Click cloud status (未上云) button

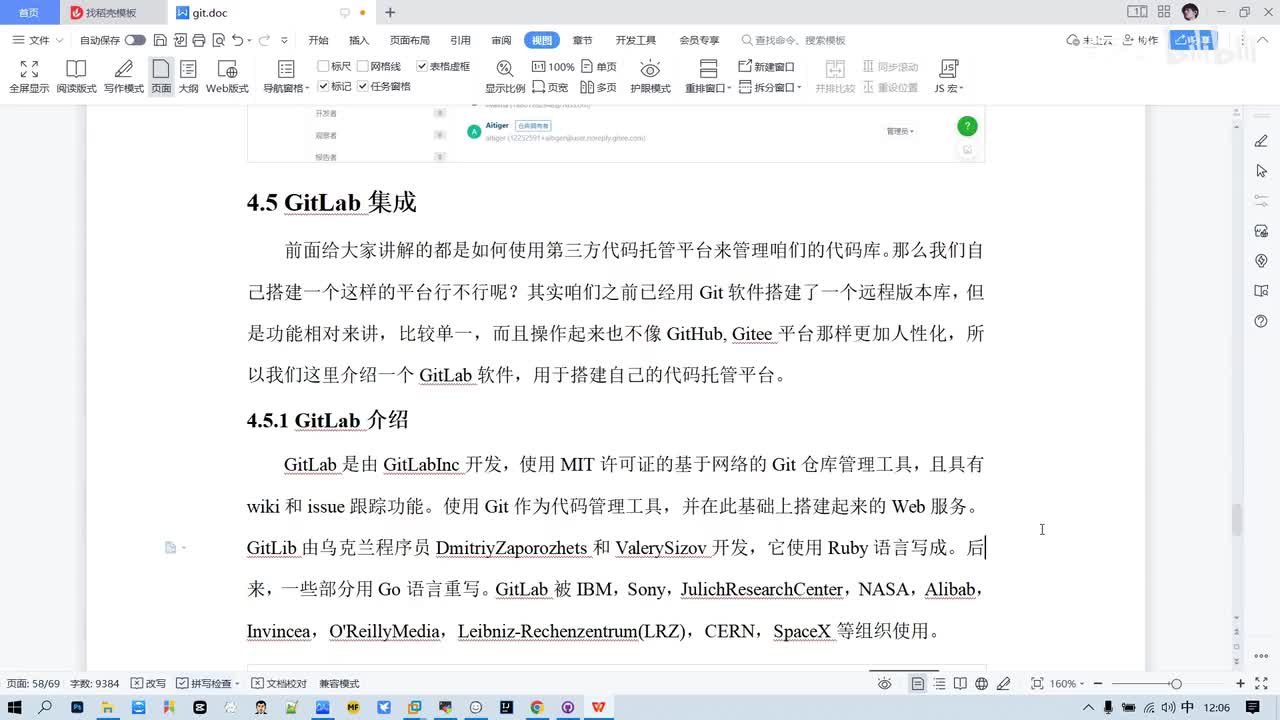[1090, 40]
